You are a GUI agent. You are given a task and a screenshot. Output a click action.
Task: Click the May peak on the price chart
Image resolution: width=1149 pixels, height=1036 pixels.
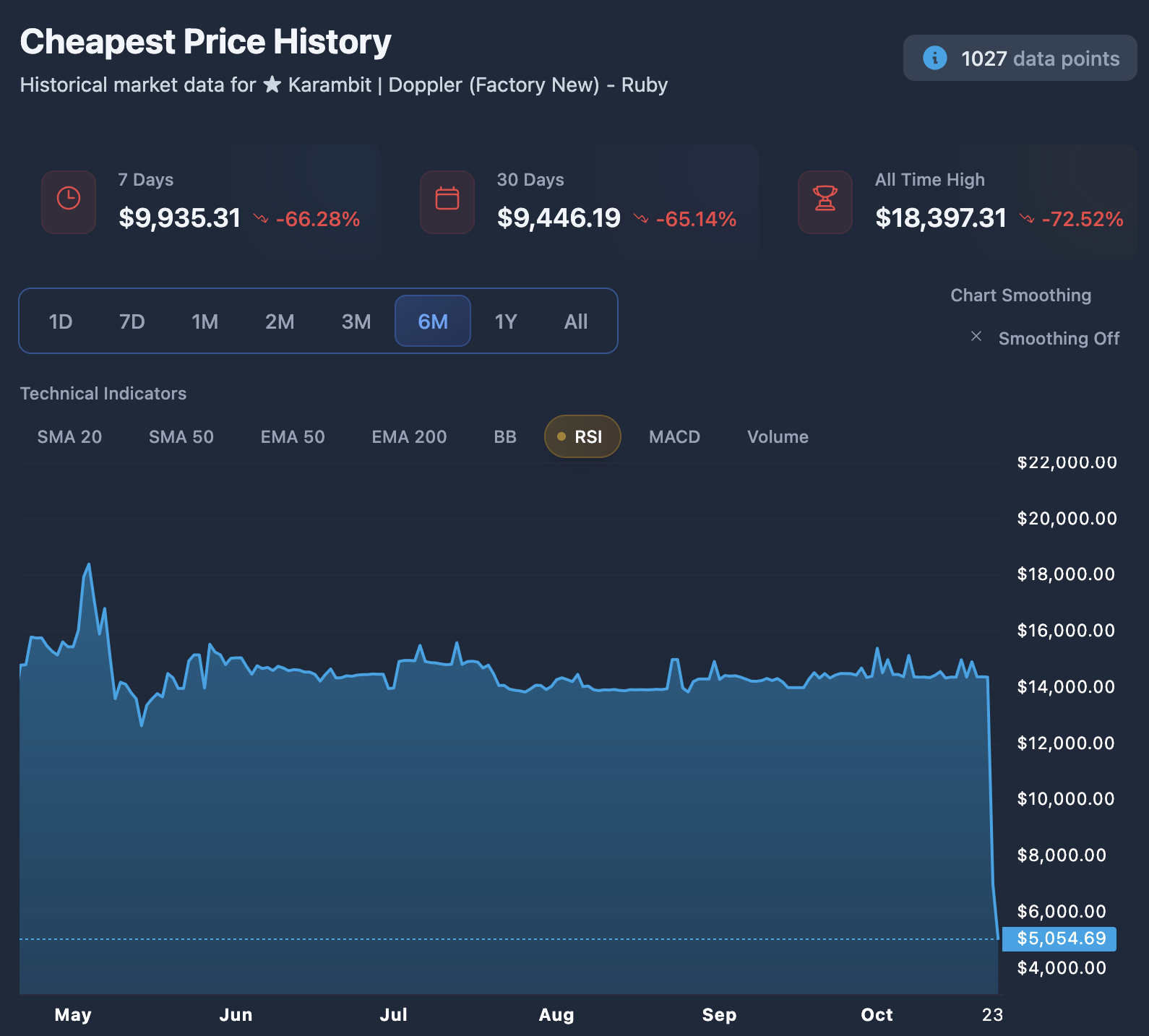pos(89,565)
